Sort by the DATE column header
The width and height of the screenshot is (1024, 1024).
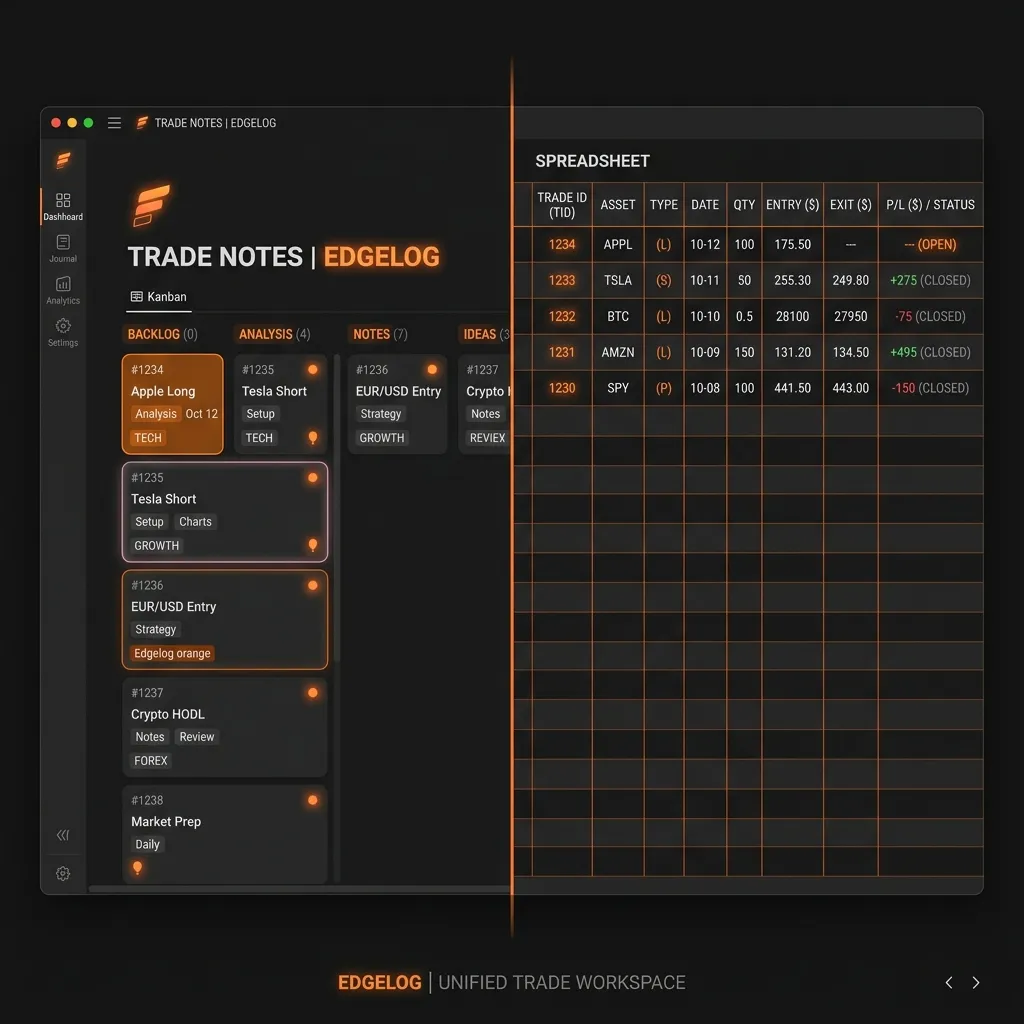pyautogui.click(x=705, y=204)
